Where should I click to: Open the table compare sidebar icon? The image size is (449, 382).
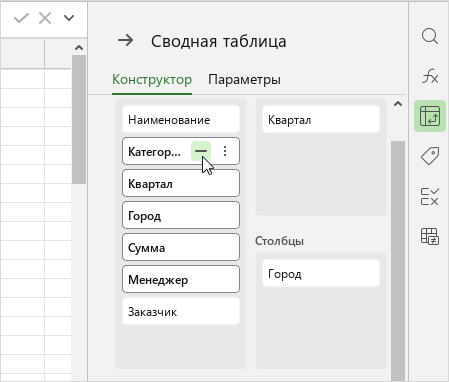click(x=430, y=236)
